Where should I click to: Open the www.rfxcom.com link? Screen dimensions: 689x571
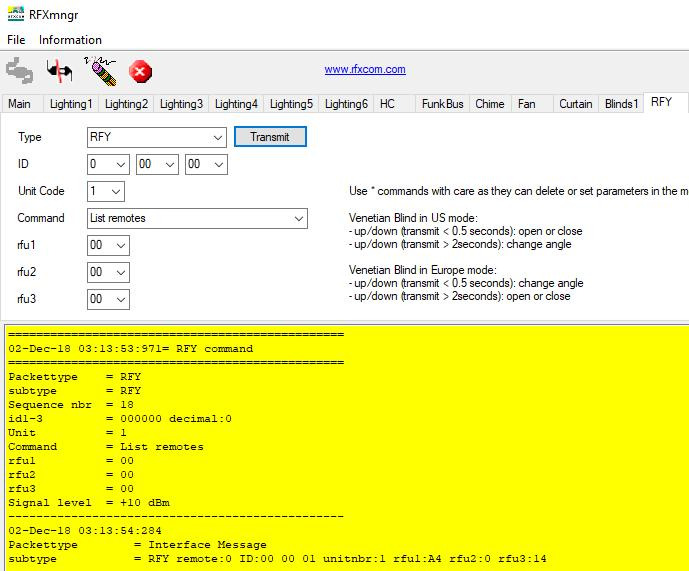point(365,70)
